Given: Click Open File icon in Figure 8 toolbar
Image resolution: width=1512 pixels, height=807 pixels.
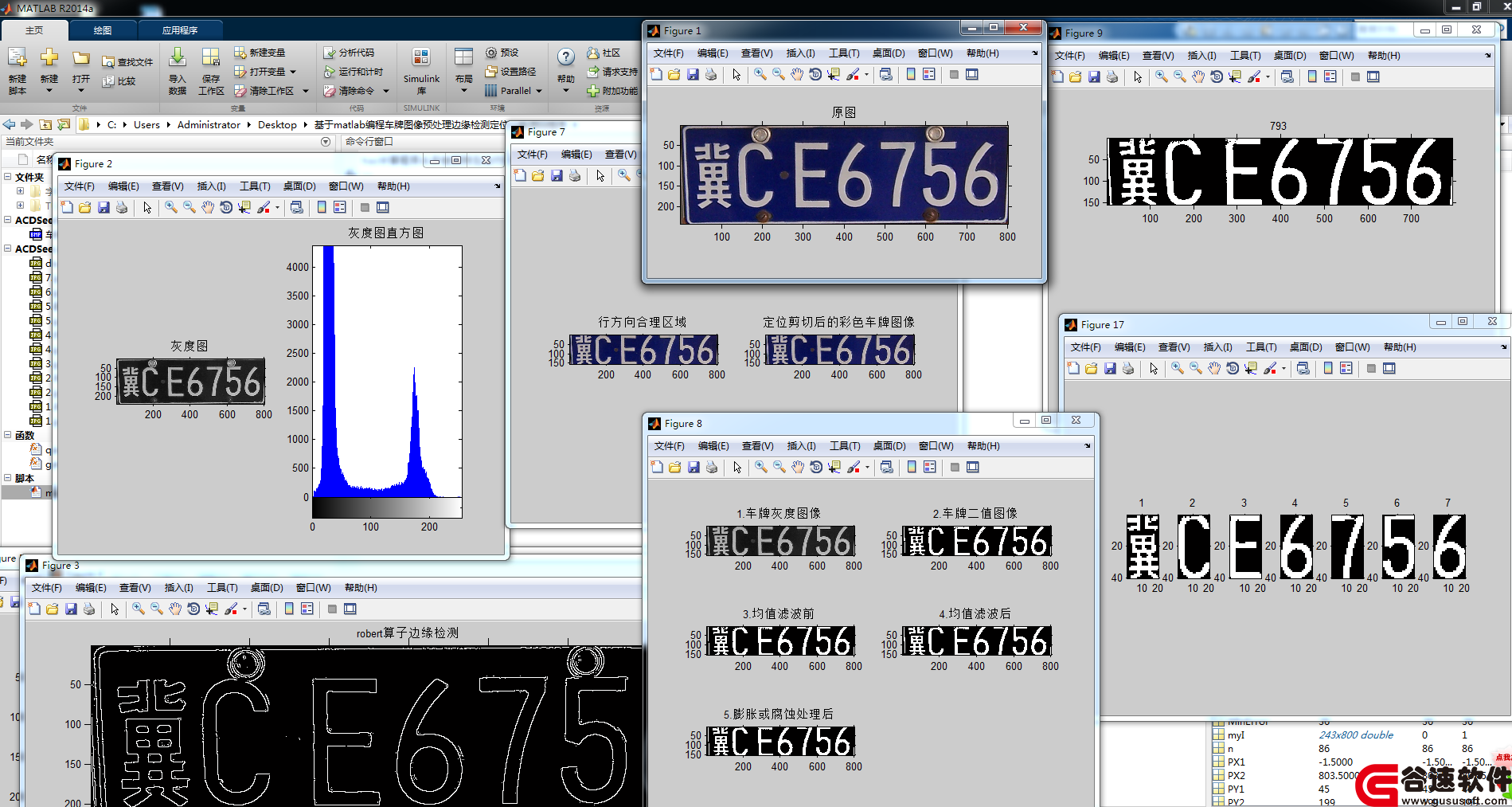Looking at the screenshot, I should [x=675, y=467].
